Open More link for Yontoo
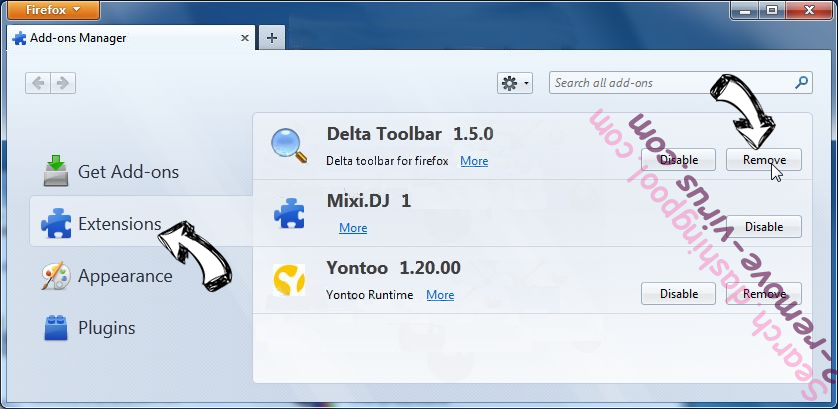Image resolution: width=838 pixels, height=409 pixels. tap(440, 295)
